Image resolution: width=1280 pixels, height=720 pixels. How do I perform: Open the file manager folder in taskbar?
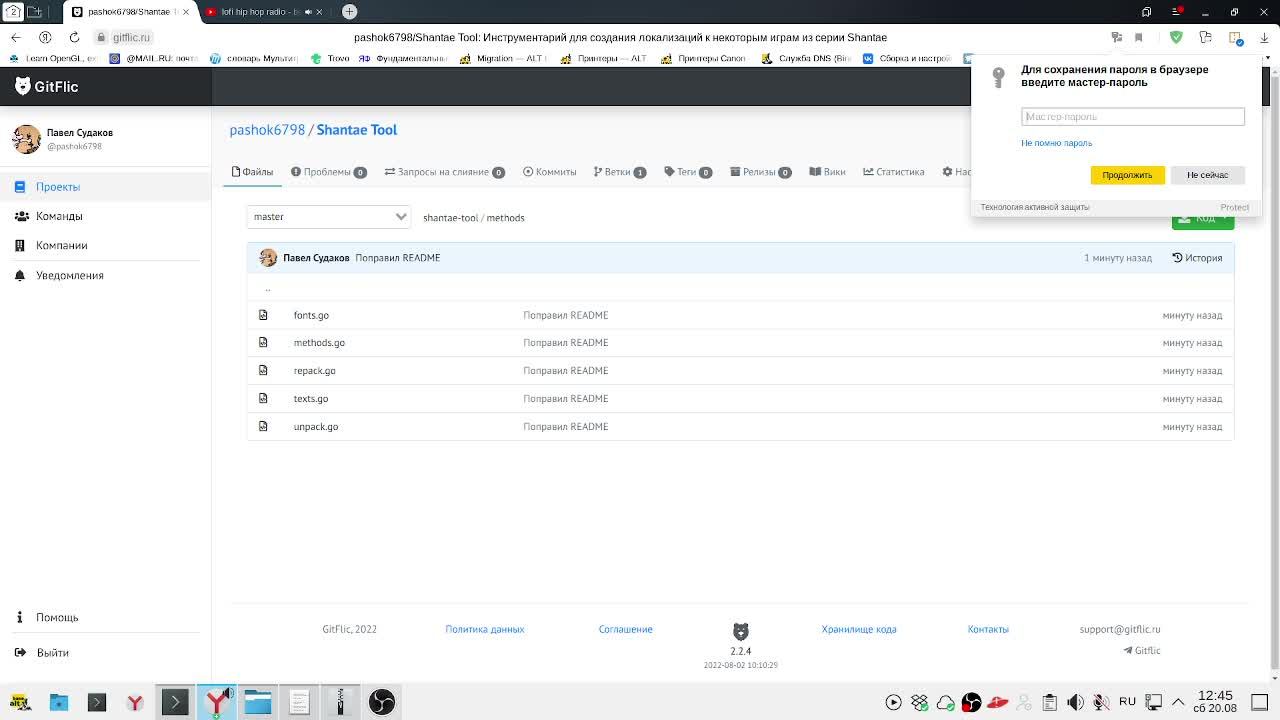click(x=258, y=702)
